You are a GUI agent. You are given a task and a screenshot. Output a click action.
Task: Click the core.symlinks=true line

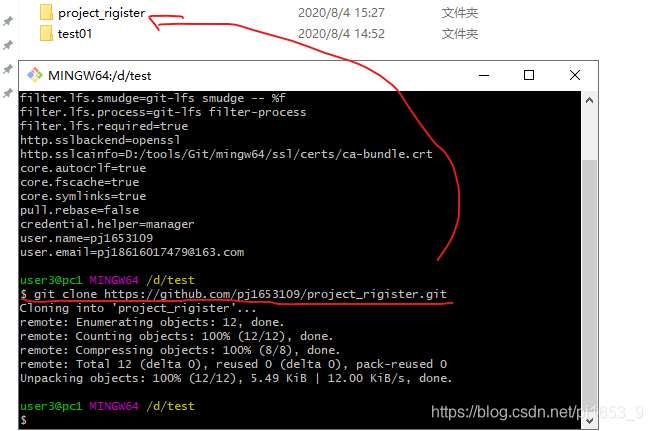[x=83, y=196]
